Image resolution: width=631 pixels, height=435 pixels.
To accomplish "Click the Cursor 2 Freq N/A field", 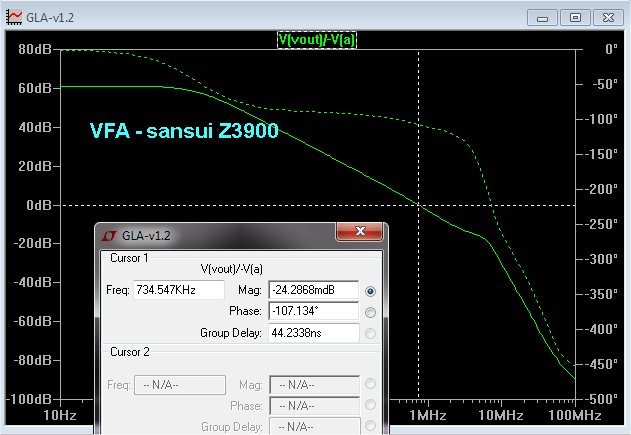I will [179, 385].
